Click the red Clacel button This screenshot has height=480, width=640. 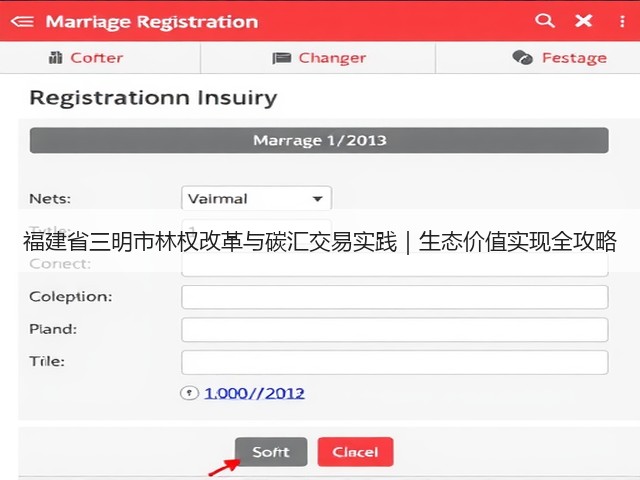click(355, 451)
